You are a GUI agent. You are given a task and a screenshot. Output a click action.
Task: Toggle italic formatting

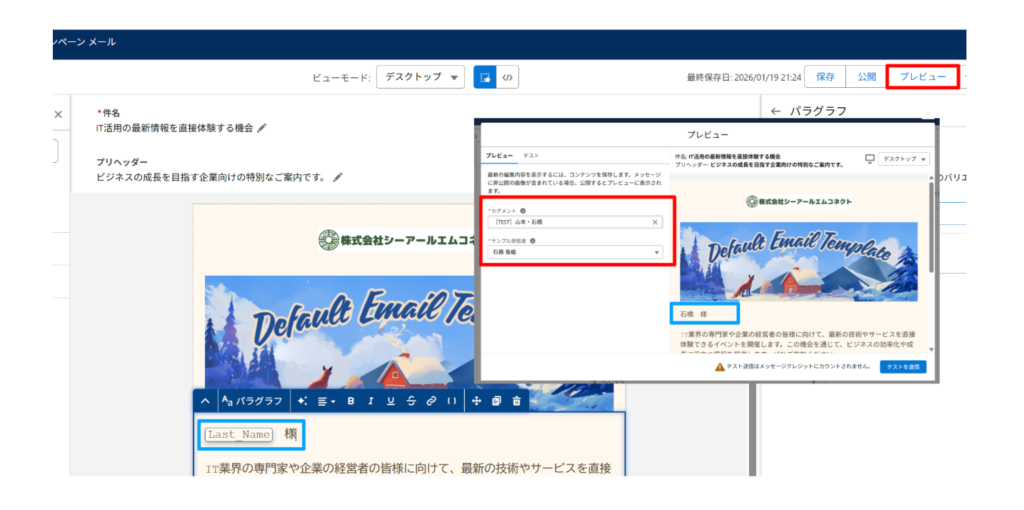pyautogui.click(x=370, y=401)
